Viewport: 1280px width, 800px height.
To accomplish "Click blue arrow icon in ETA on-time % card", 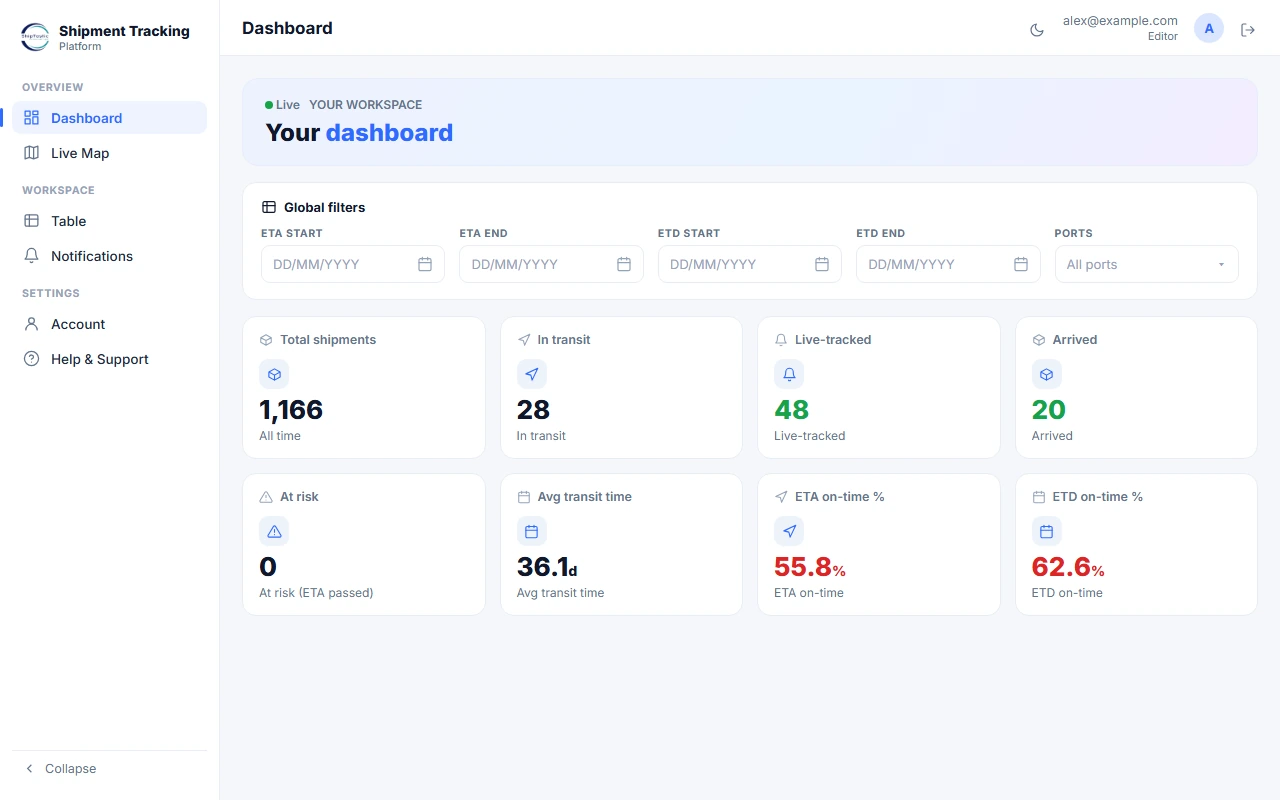I will pyautogui.click(x=789, y=532).
